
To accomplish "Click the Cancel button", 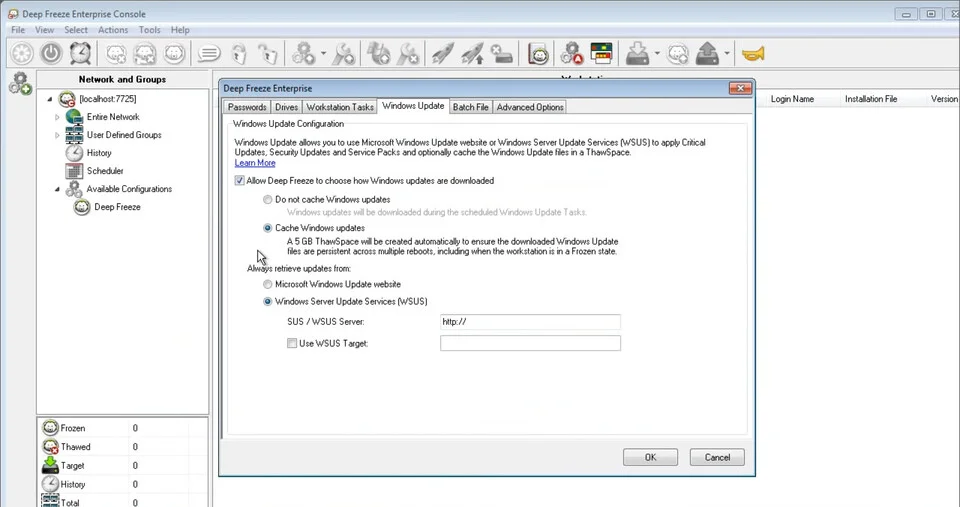I will pyautogui.click(x=717, y=457).
